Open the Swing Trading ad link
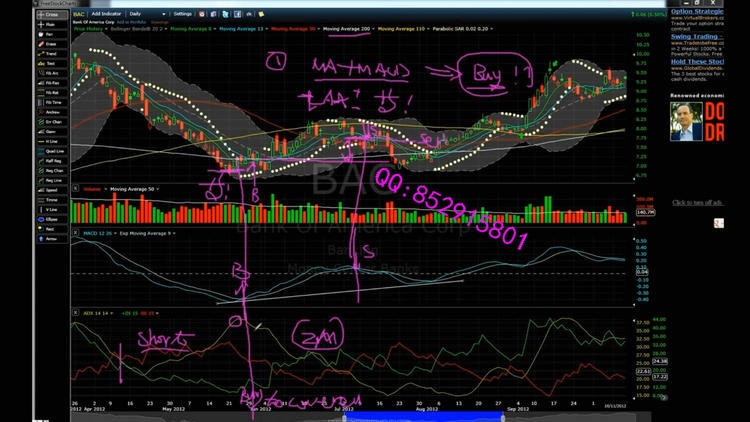 coord(693,36)
